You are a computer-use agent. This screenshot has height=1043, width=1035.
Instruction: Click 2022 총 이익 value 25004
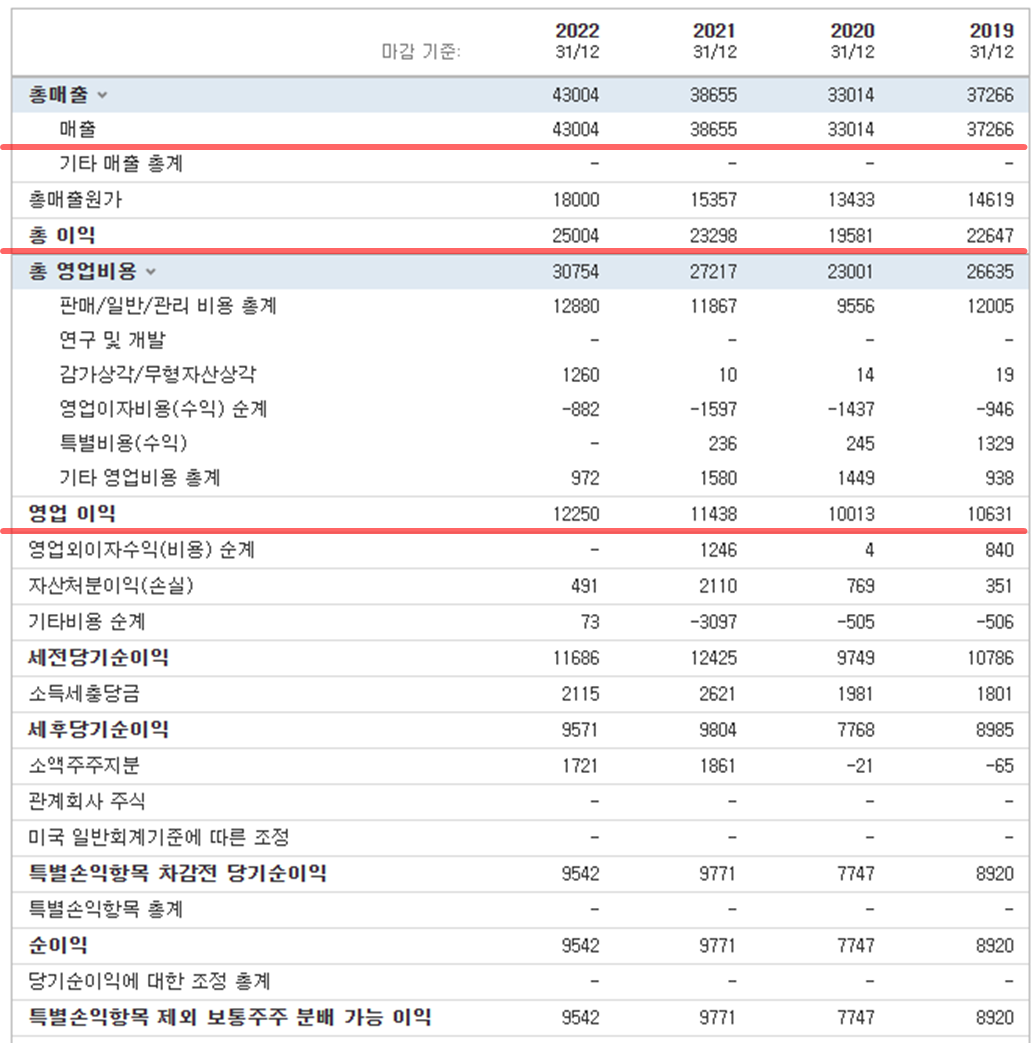point(576,236)
